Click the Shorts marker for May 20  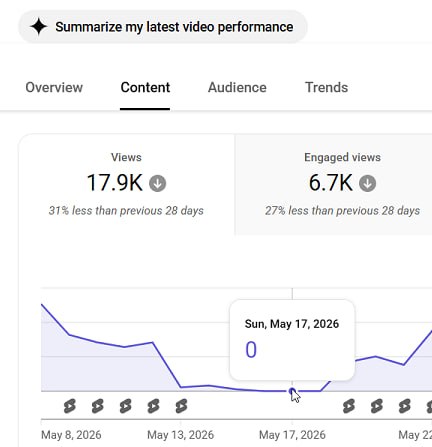(377, 406)
